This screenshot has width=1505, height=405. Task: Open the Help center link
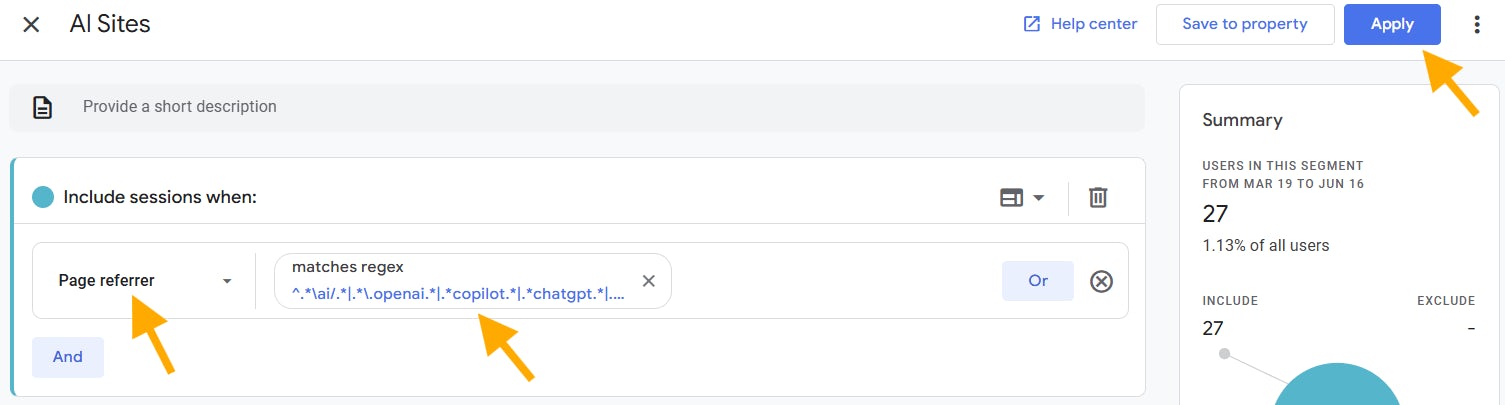(1080, 24)
